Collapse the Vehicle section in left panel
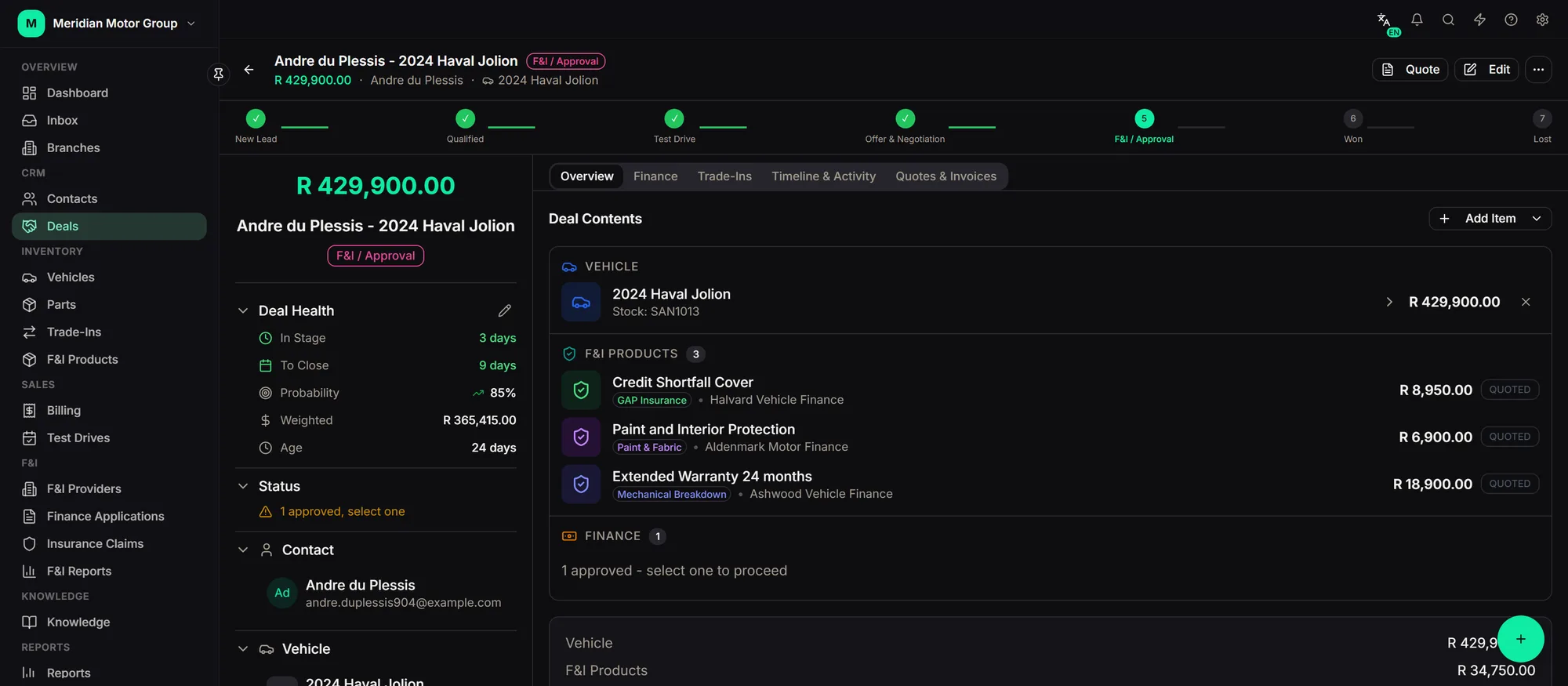1568x686 pixels. point(243,649)
